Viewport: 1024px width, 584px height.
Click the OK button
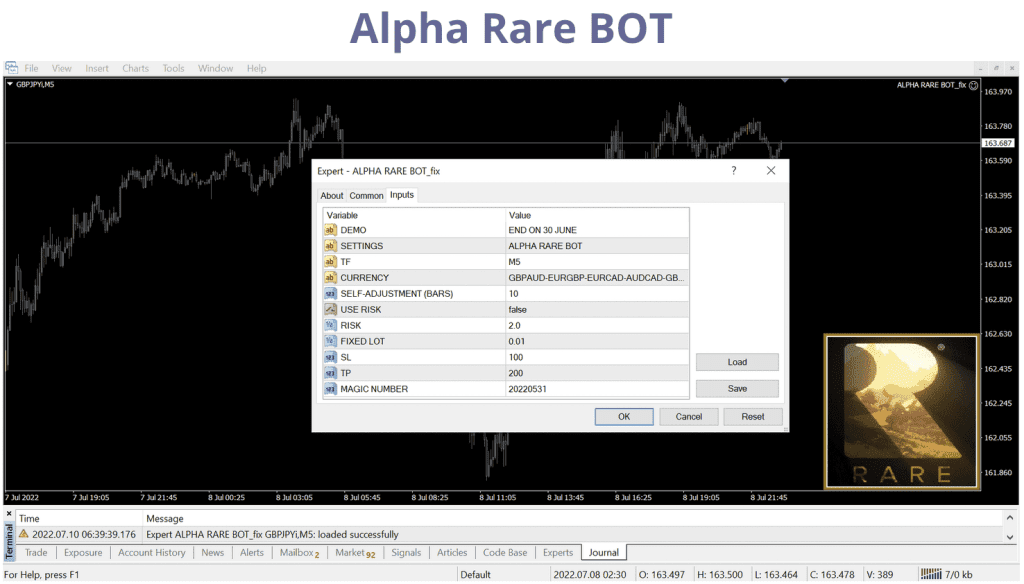coord(624,416)
